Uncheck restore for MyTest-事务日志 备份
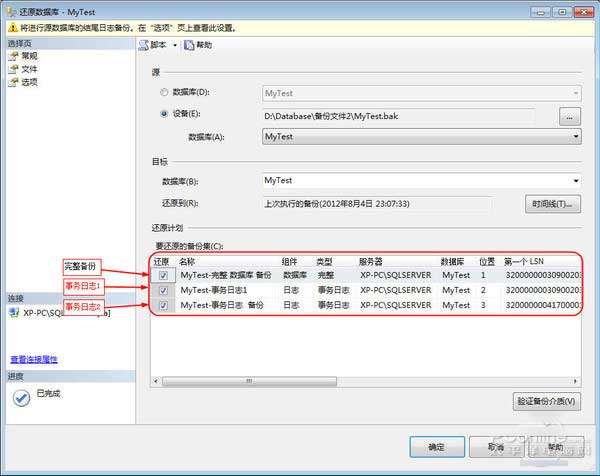Image resolution: width=600 pixels, height=476 pixels. point(163,305)
